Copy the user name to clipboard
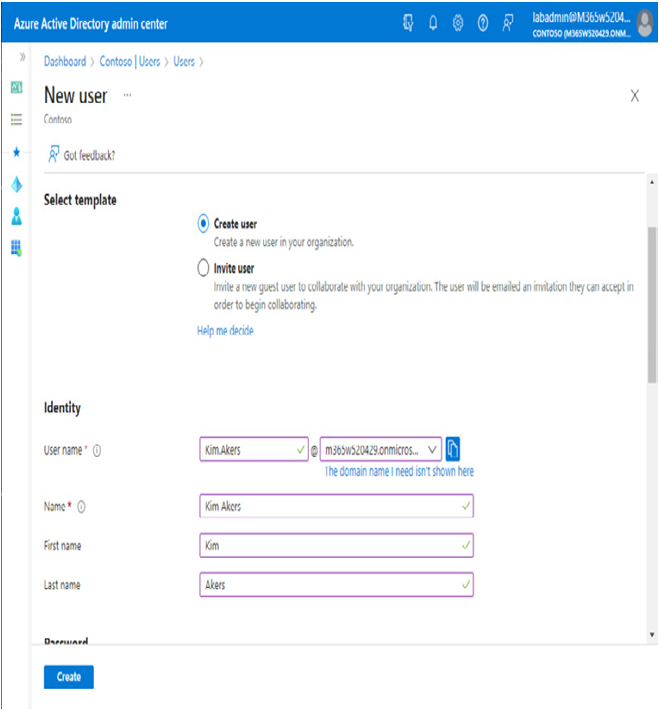The width and height of the screenshot is (659, 712). pos(452,449)
